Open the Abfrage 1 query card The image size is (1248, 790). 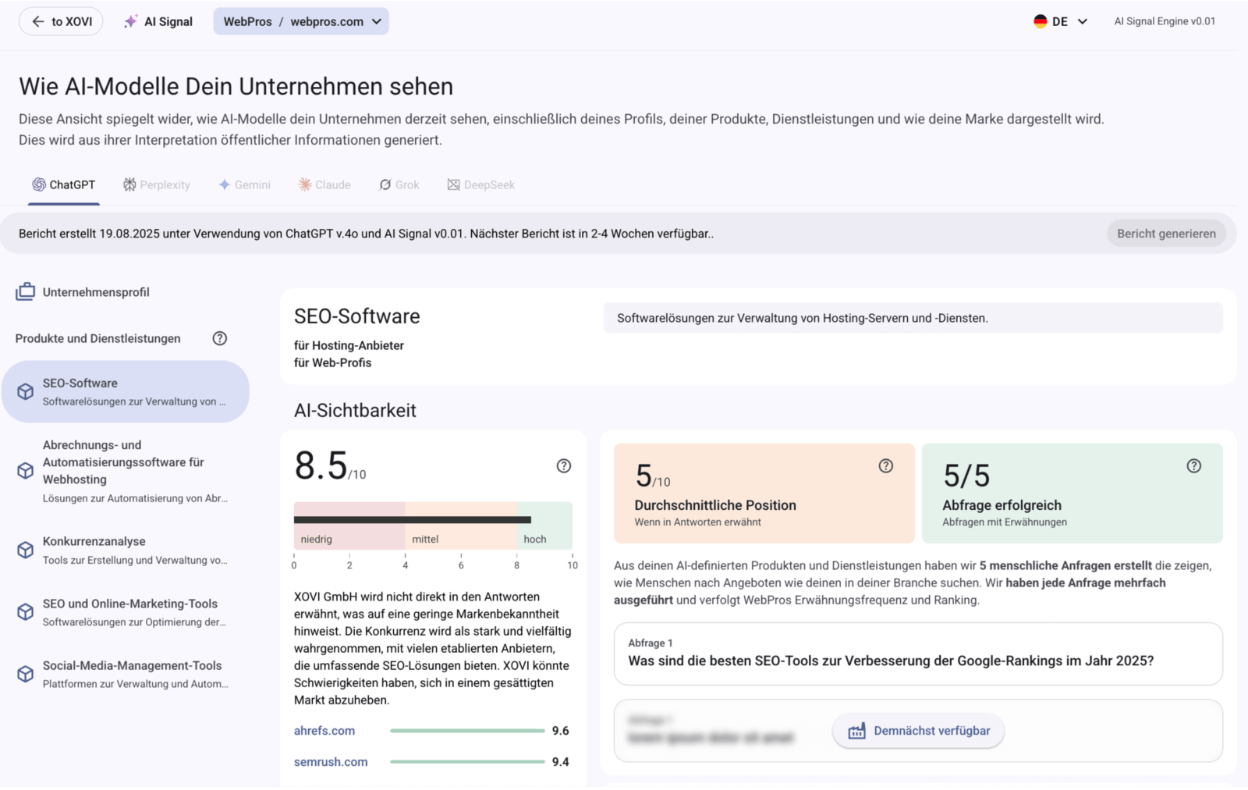point(918,654)
